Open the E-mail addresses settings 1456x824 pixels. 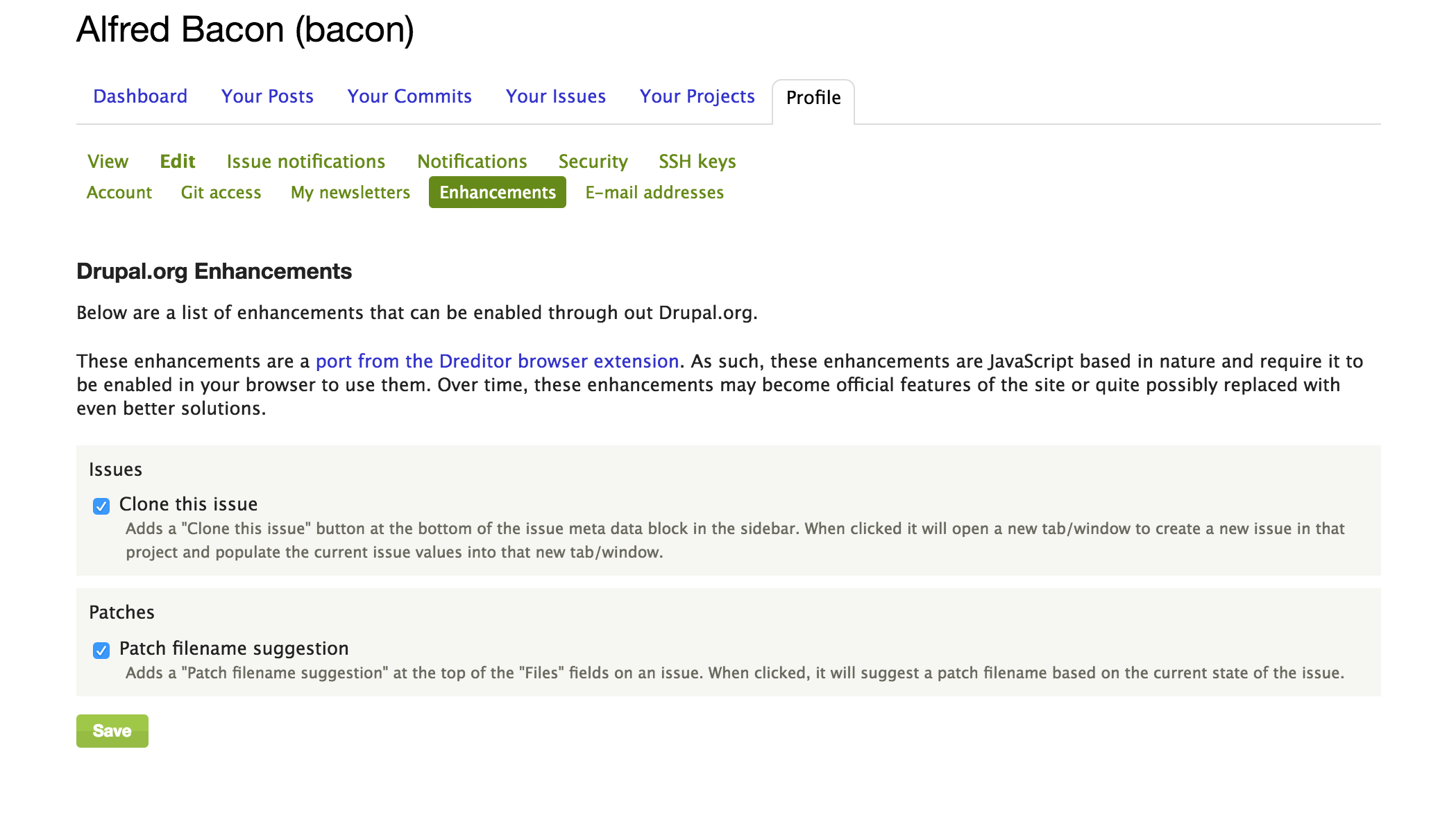(654, 191)
